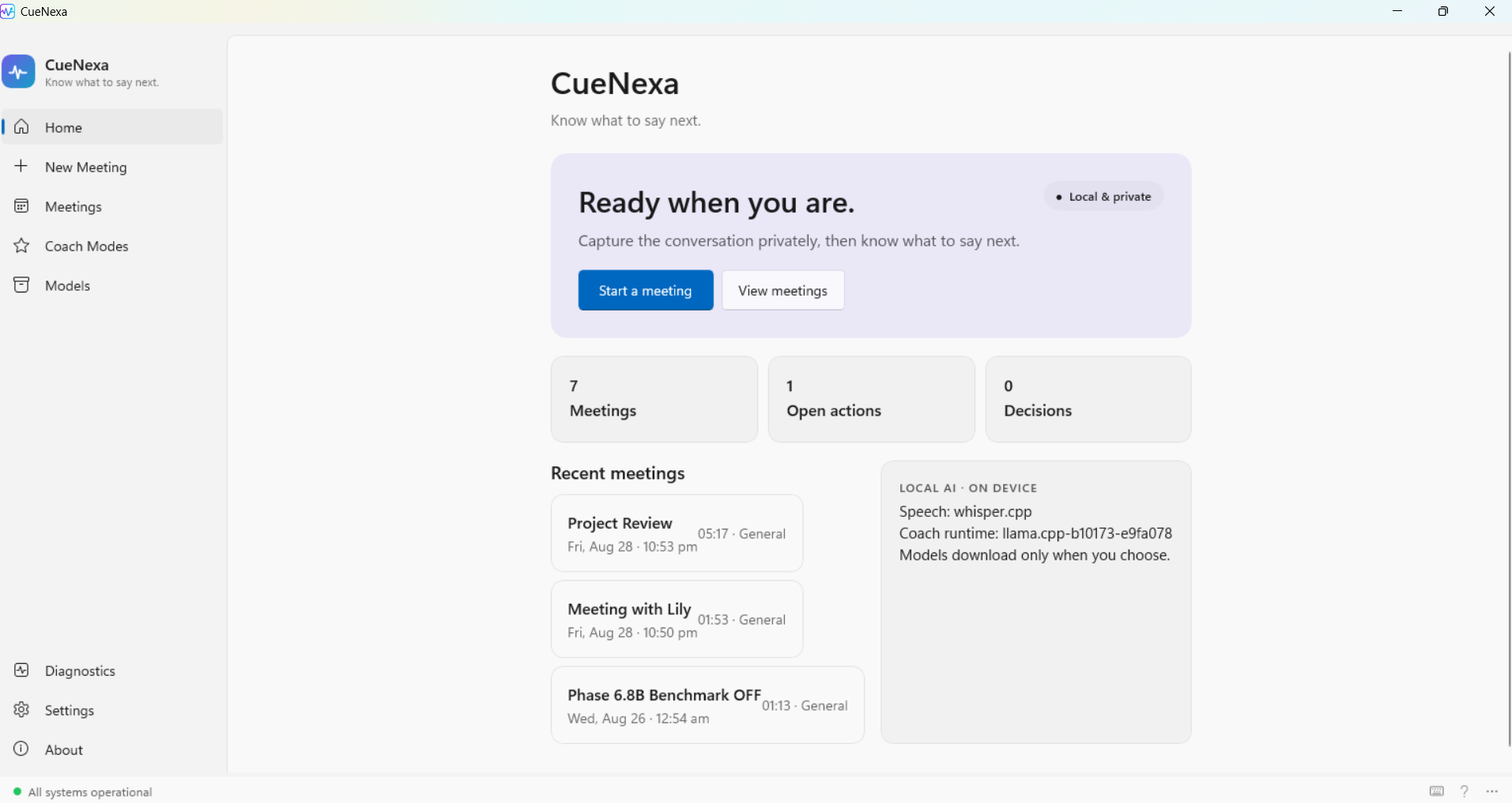The height and width of the screenshot is (803, 1512).
Task: Open the Diagnostics navigation item
Action: [112, 670]
